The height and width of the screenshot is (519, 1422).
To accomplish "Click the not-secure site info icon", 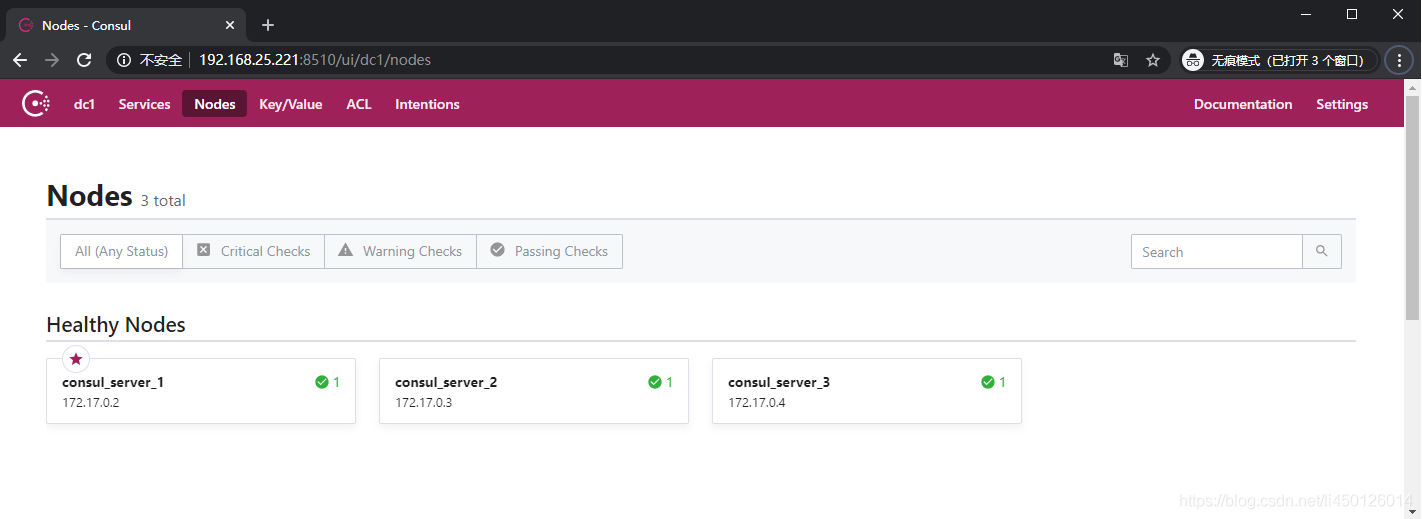I will tap(124, 60).
